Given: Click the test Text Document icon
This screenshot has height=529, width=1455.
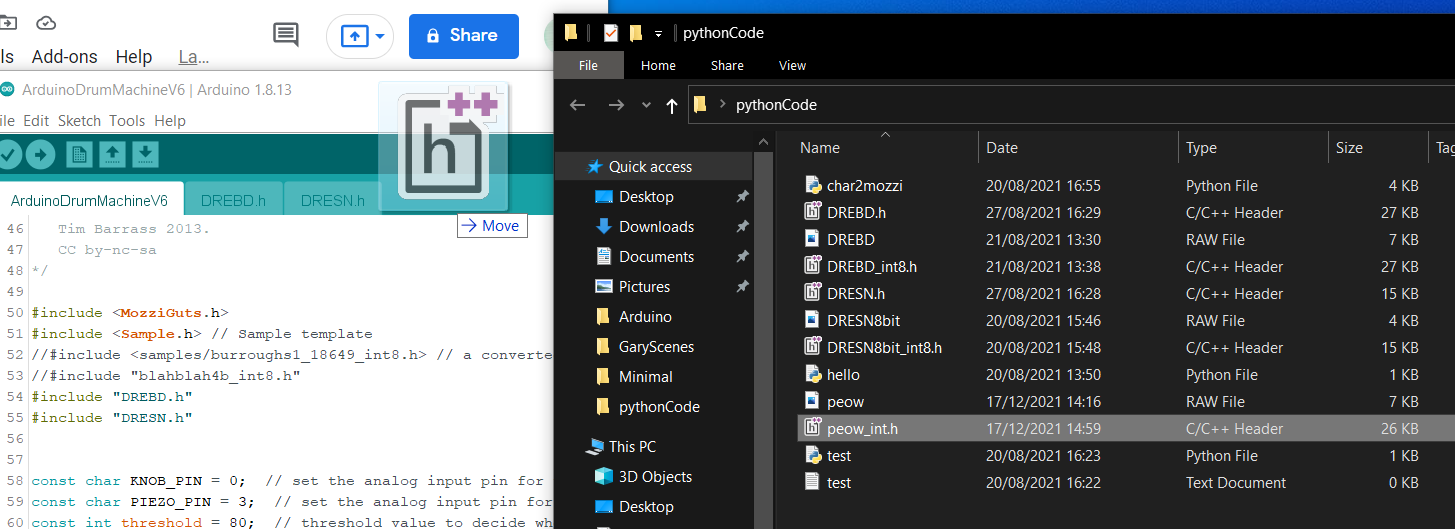Looking at the screenshot, I should tap(813, 483).
